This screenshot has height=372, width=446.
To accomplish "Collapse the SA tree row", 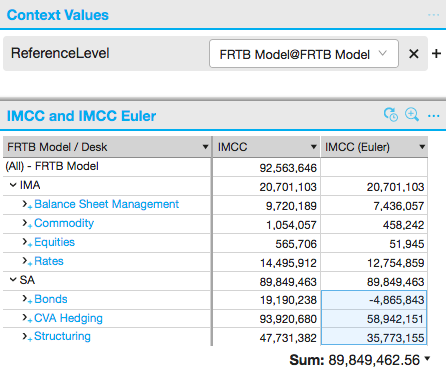I will click(13, 279).
